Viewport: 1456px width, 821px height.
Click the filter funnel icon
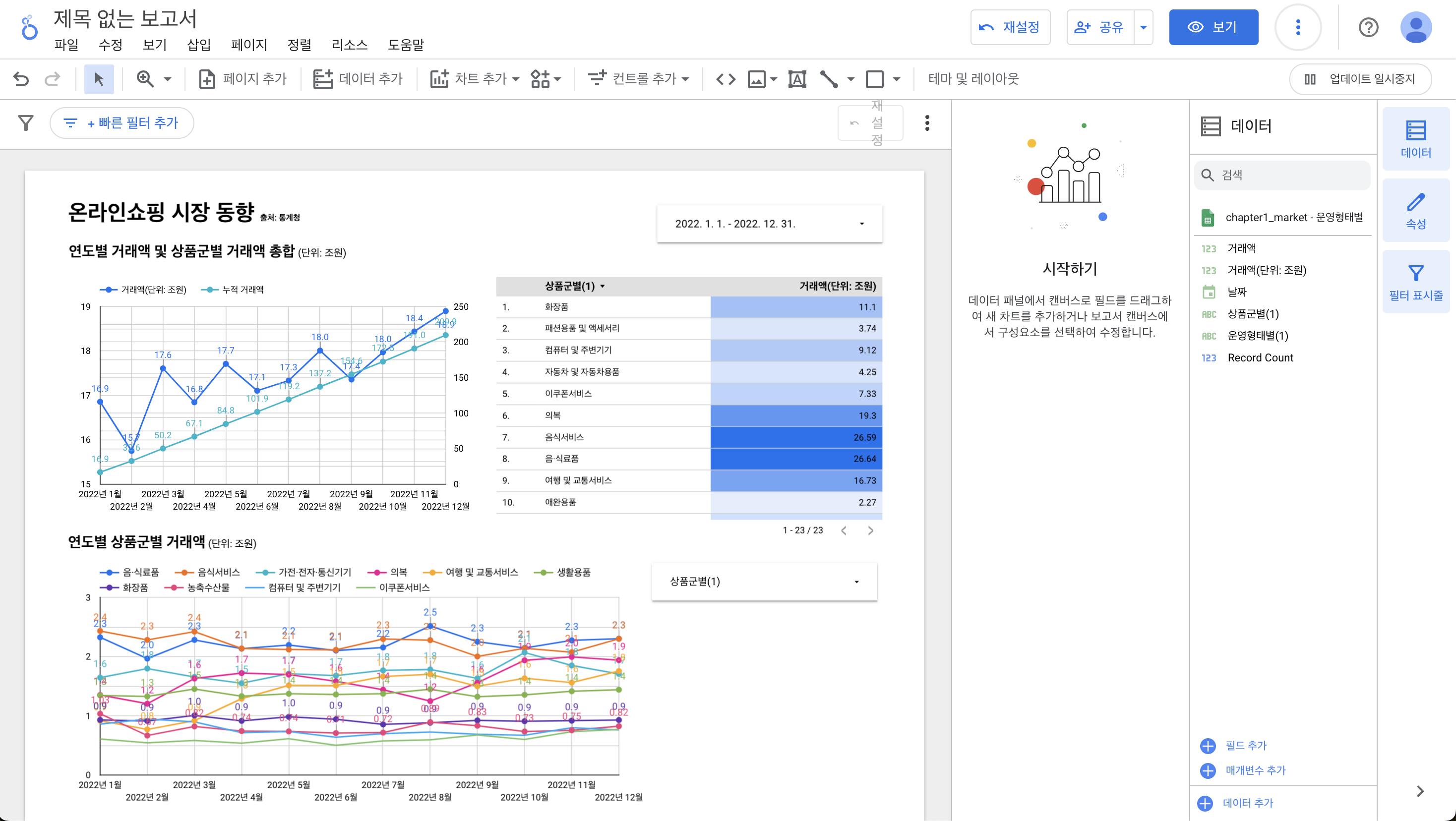[x=25, y=122]
